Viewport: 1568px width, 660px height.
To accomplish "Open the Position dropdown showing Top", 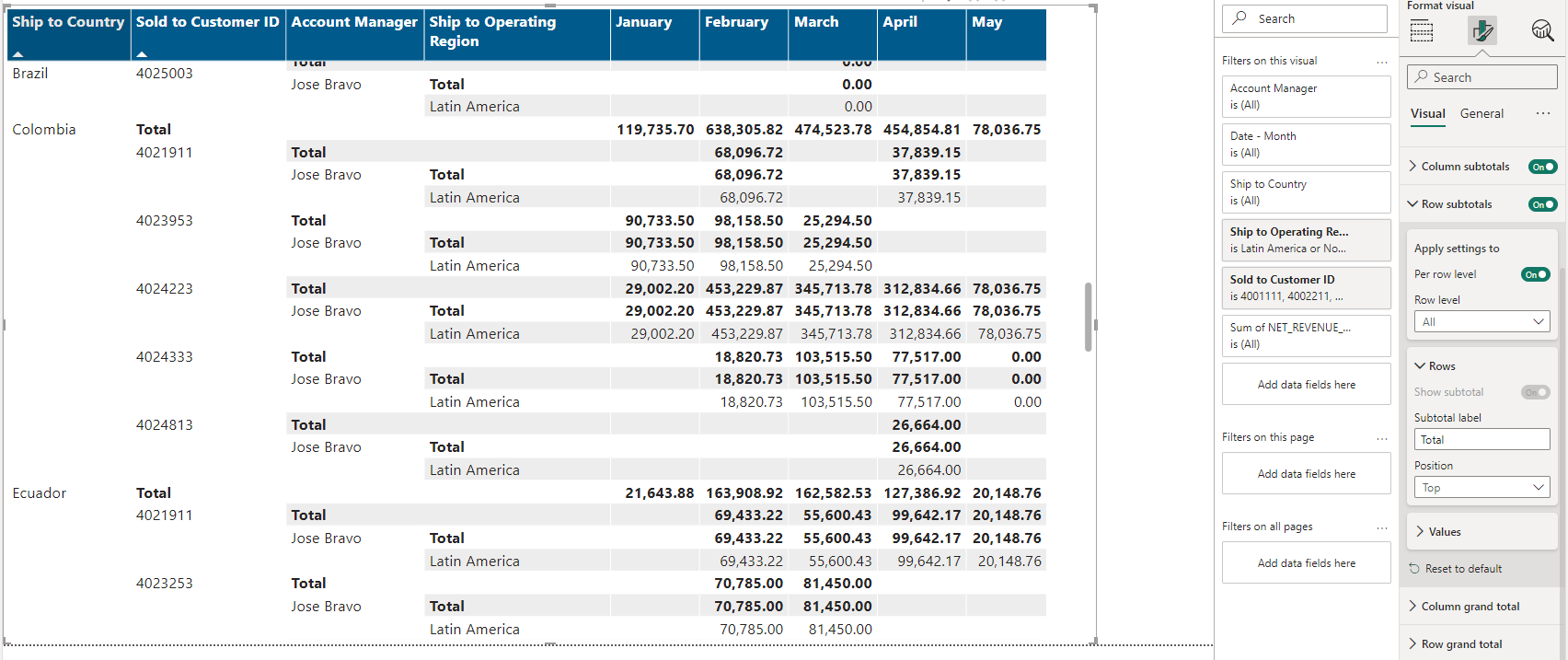I will (1482, 487).
